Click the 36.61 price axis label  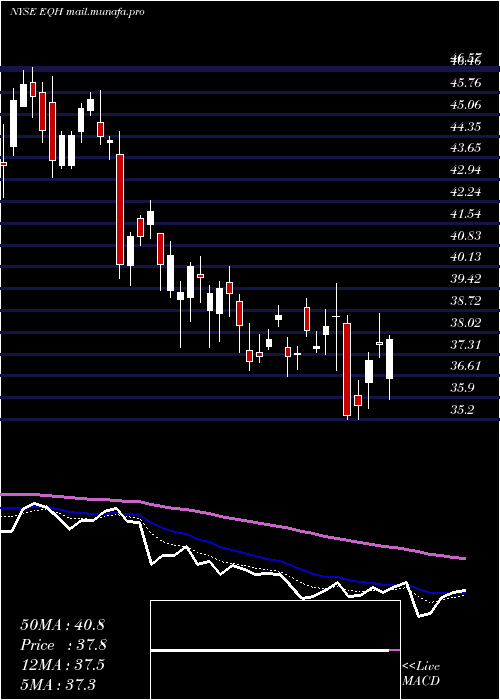coord(466,366)
